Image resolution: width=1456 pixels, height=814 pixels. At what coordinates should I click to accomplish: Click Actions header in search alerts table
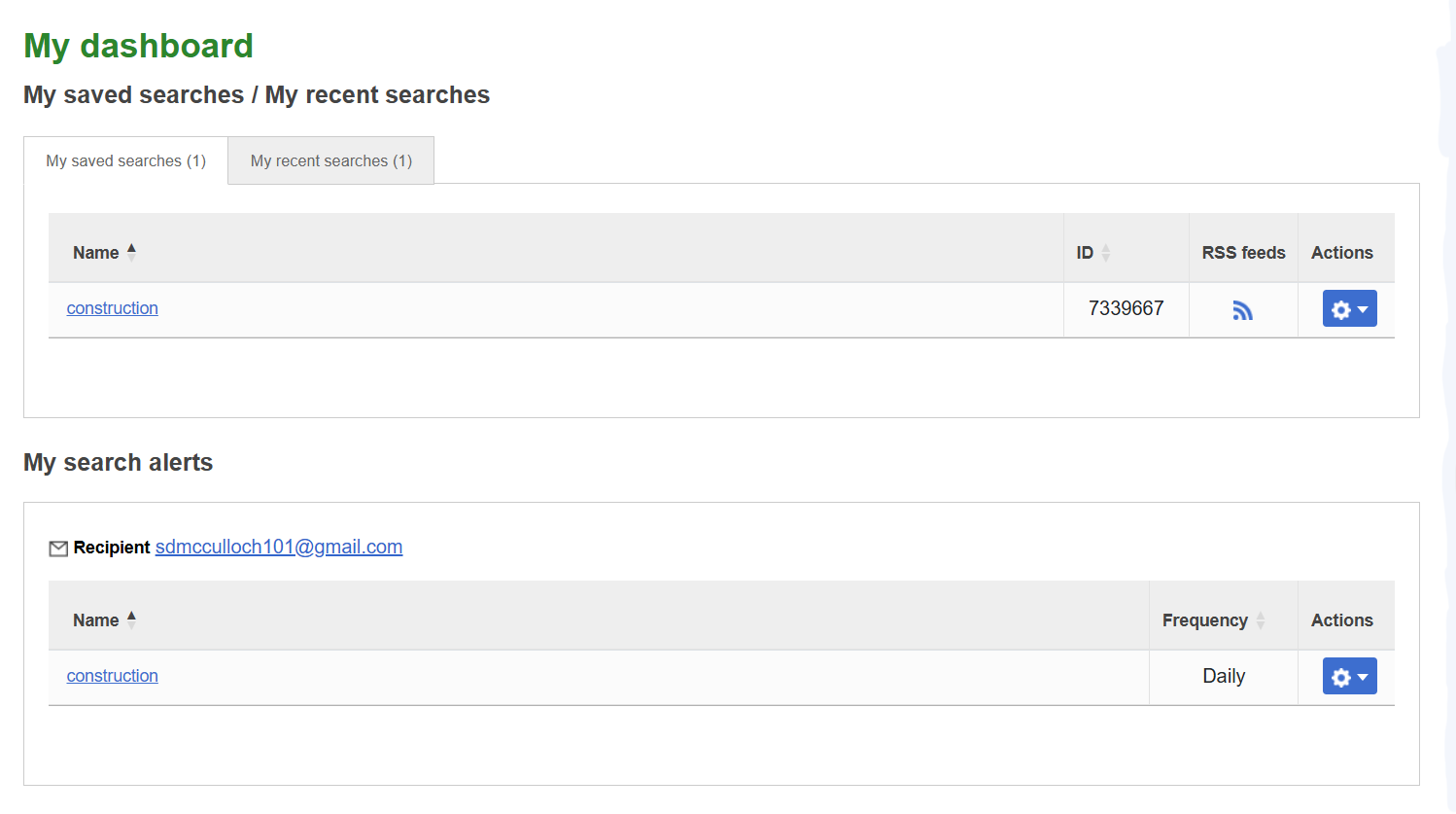coord(1341,619)
